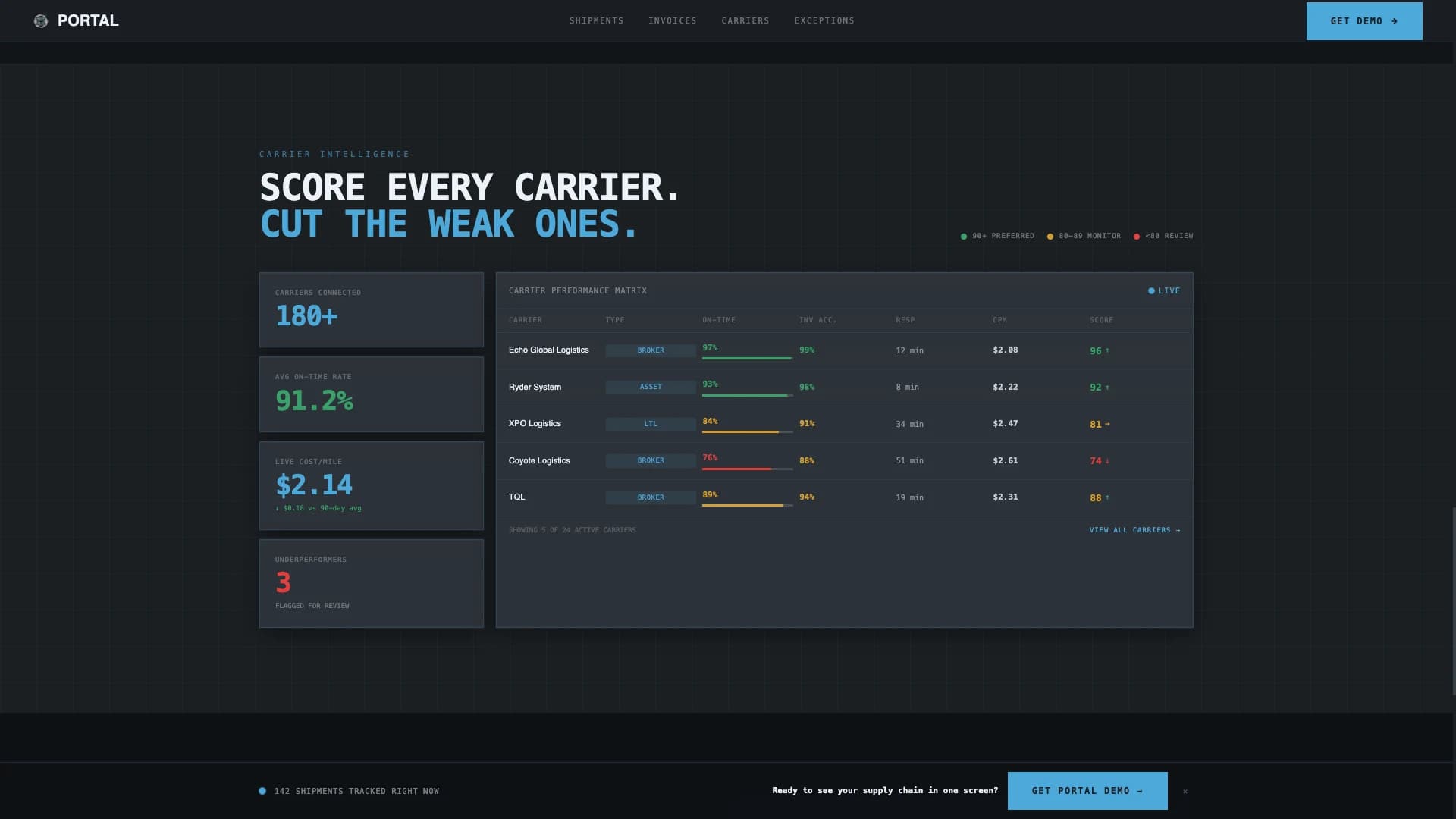Click the Resp column header
Image resolution: width=1456 pixels, height=819 pixels.
(x=905, y=320)
